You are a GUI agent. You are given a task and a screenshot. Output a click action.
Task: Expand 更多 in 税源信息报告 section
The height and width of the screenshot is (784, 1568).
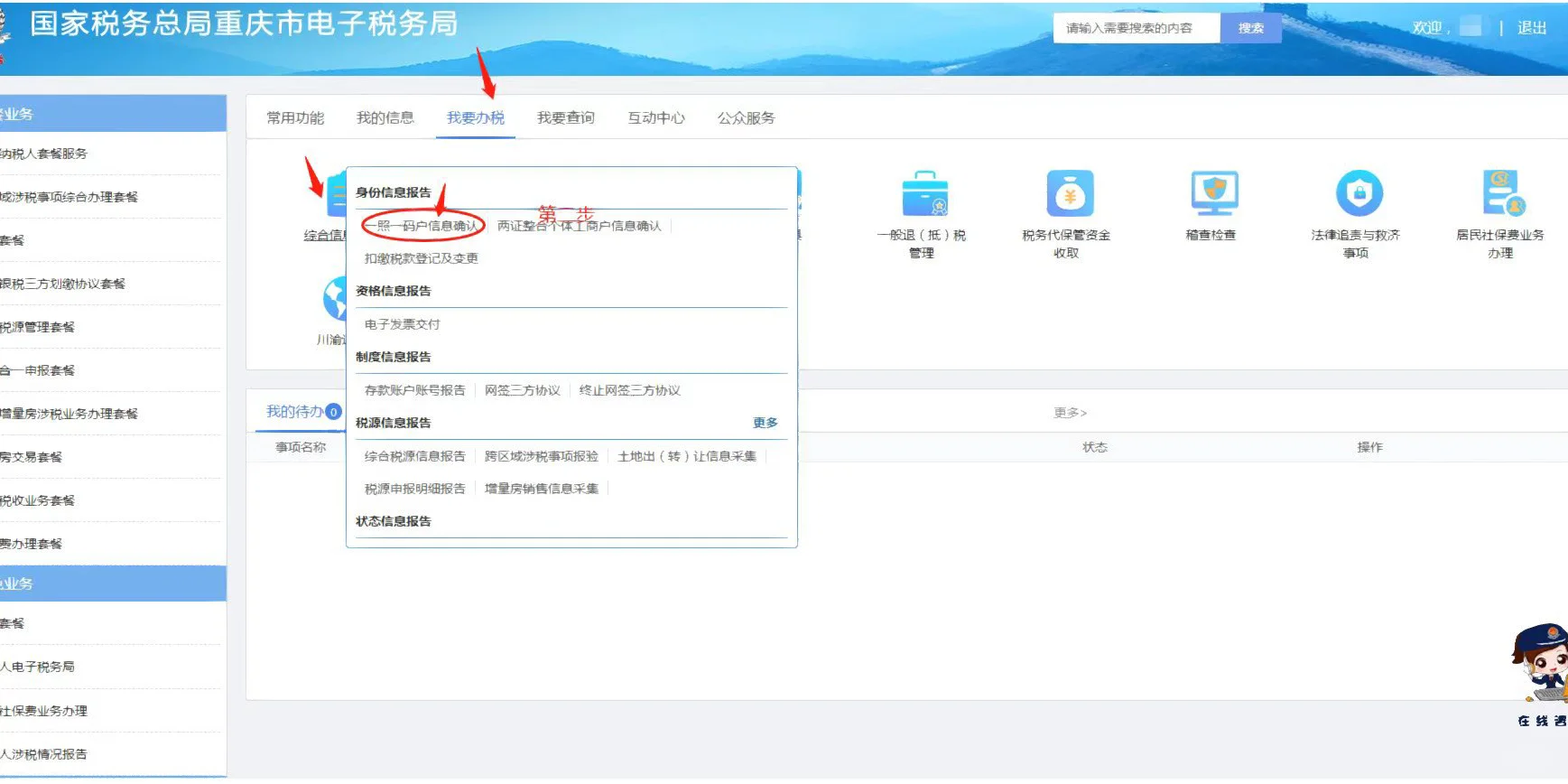click(x=765, y=423)
